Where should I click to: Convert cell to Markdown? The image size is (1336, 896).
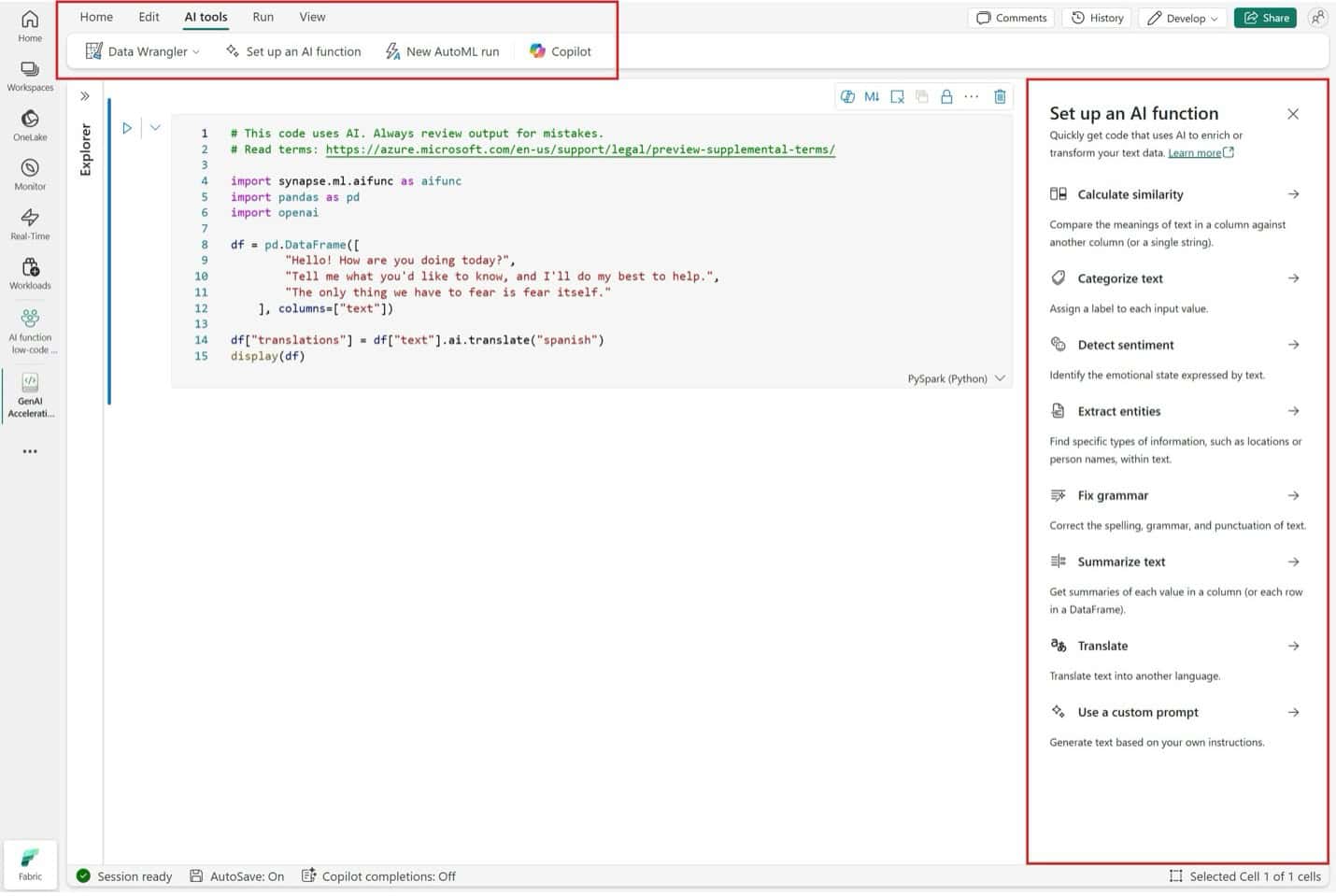click(872, 96)
